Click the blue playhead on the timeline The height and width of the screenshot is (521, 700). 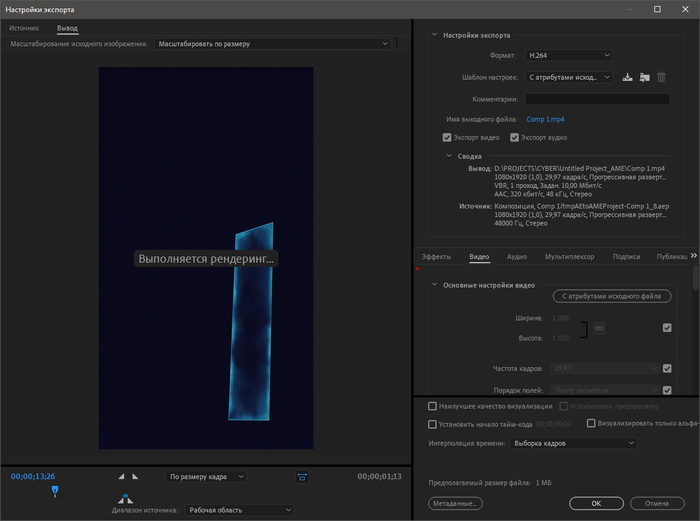point(55,490)
